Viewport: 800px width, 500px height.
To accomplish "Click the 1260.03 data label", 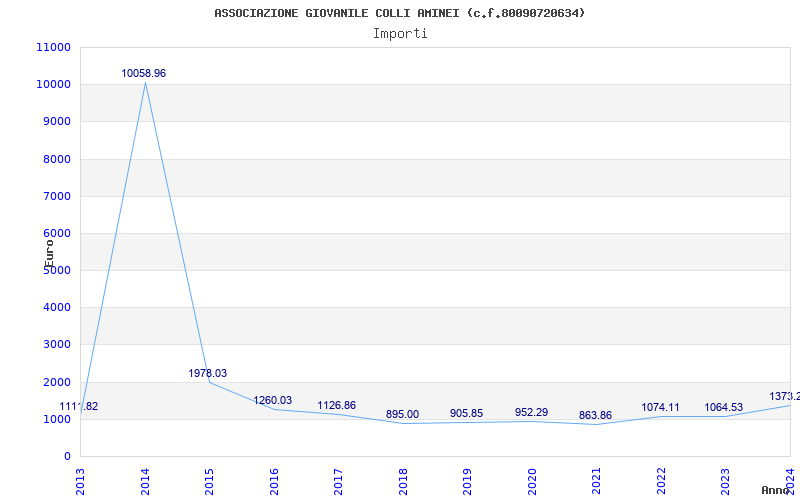I will [272, 401].
